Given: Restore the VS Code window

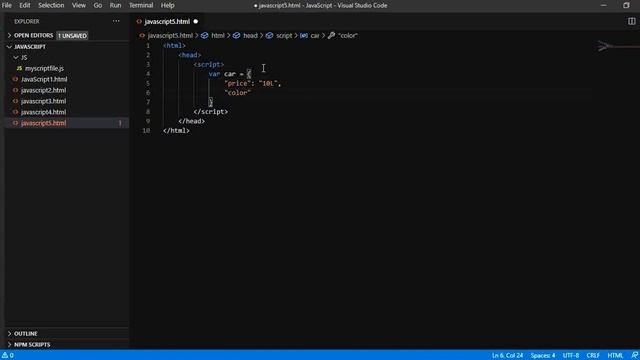Looking at the screenshot, I should pyautogui.click(x=626, y=5).
